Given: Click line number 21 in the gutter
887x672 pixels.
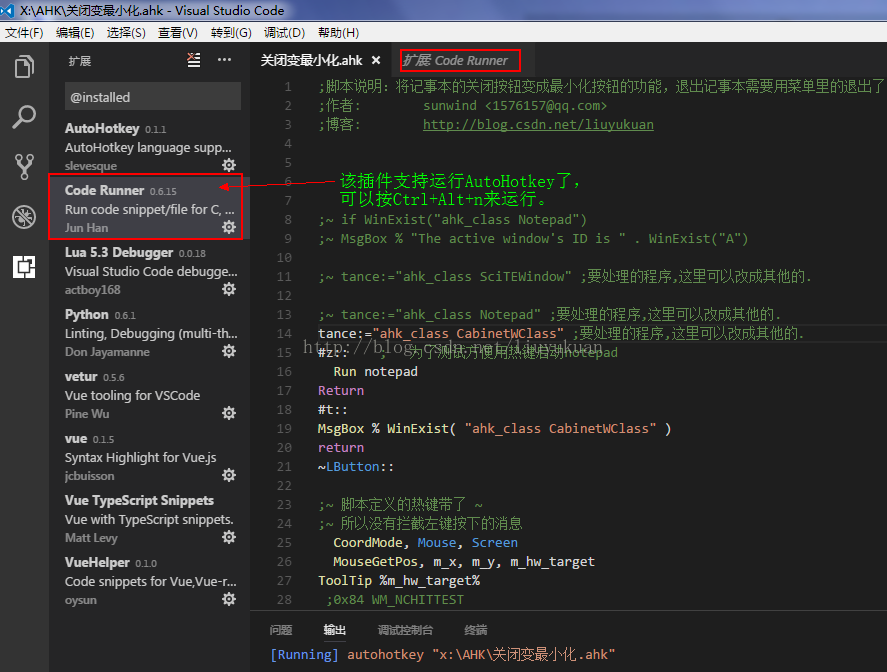Looking at the screenshot, I should (284, 467).
